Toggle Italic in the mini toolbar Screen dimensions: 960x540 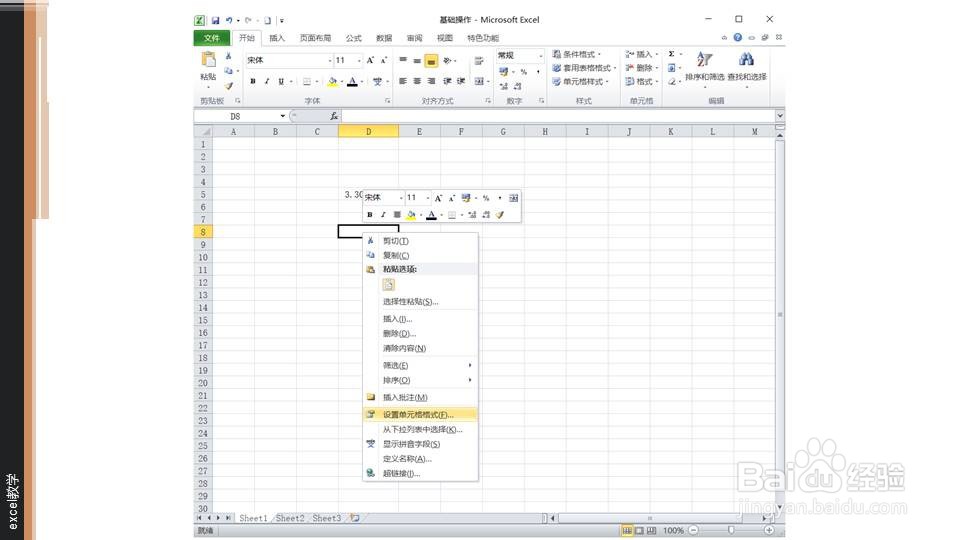(x=383, y=215)
